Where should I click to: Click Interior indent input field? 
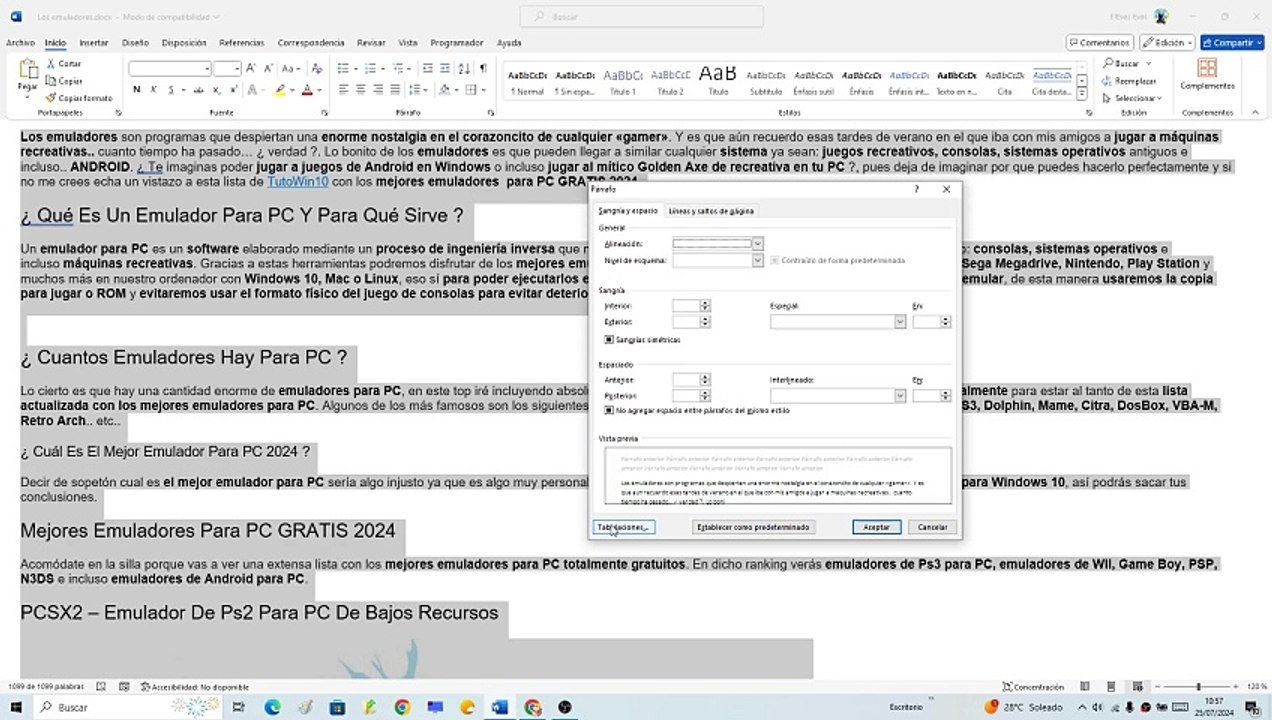(686, 306)
